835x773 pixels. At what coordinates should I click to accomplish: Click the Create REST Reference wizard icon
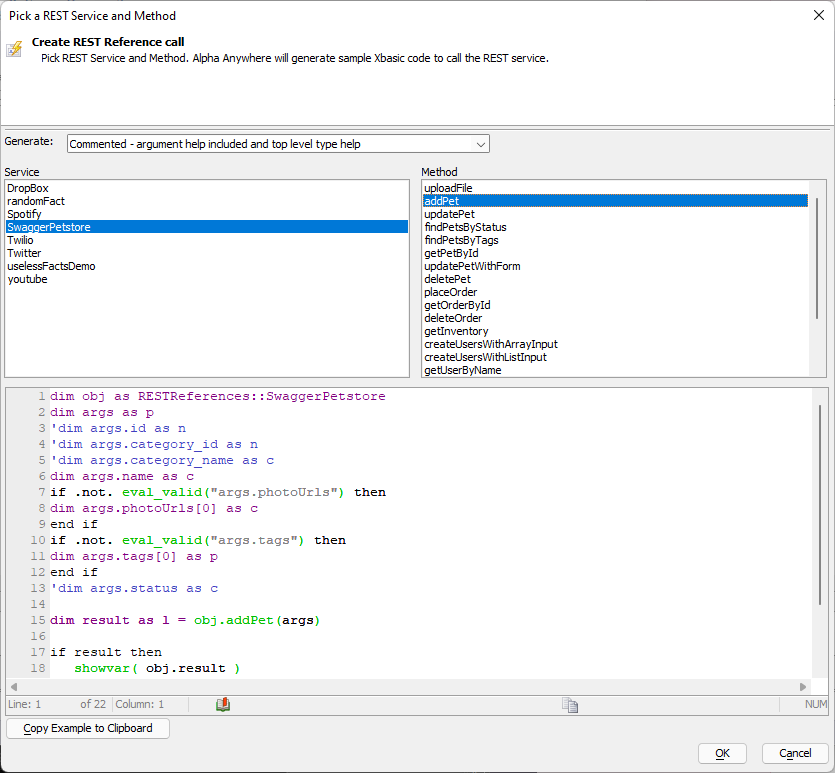coord(14,49)
